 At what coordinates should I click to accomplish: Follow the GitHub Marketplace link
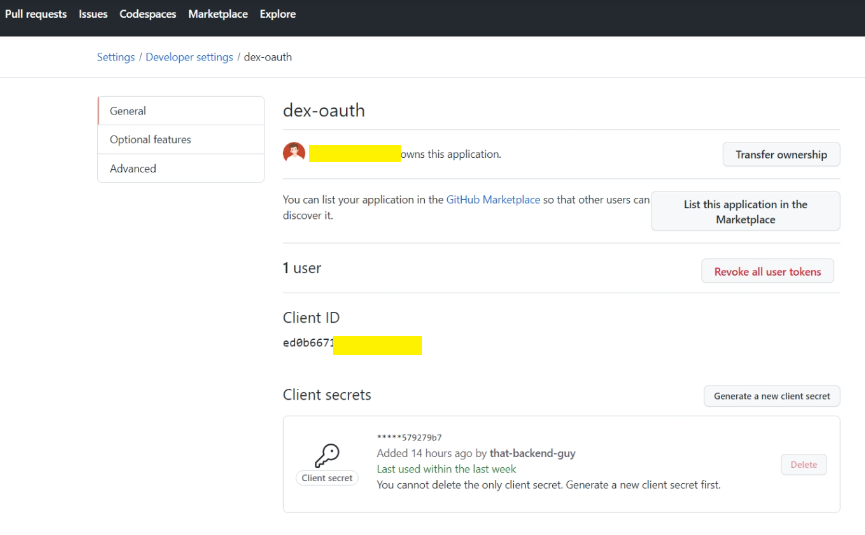(x=493, y=200)
